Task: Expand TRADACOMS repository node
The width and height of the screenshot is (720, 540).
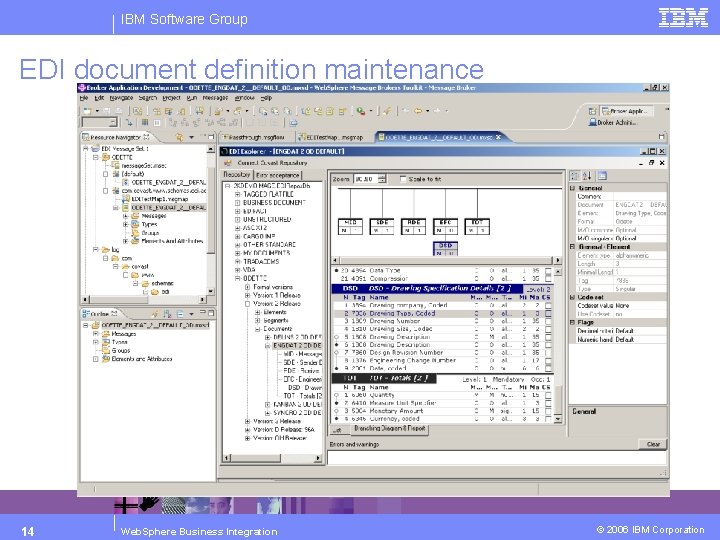Action: [x=237, y=261]
